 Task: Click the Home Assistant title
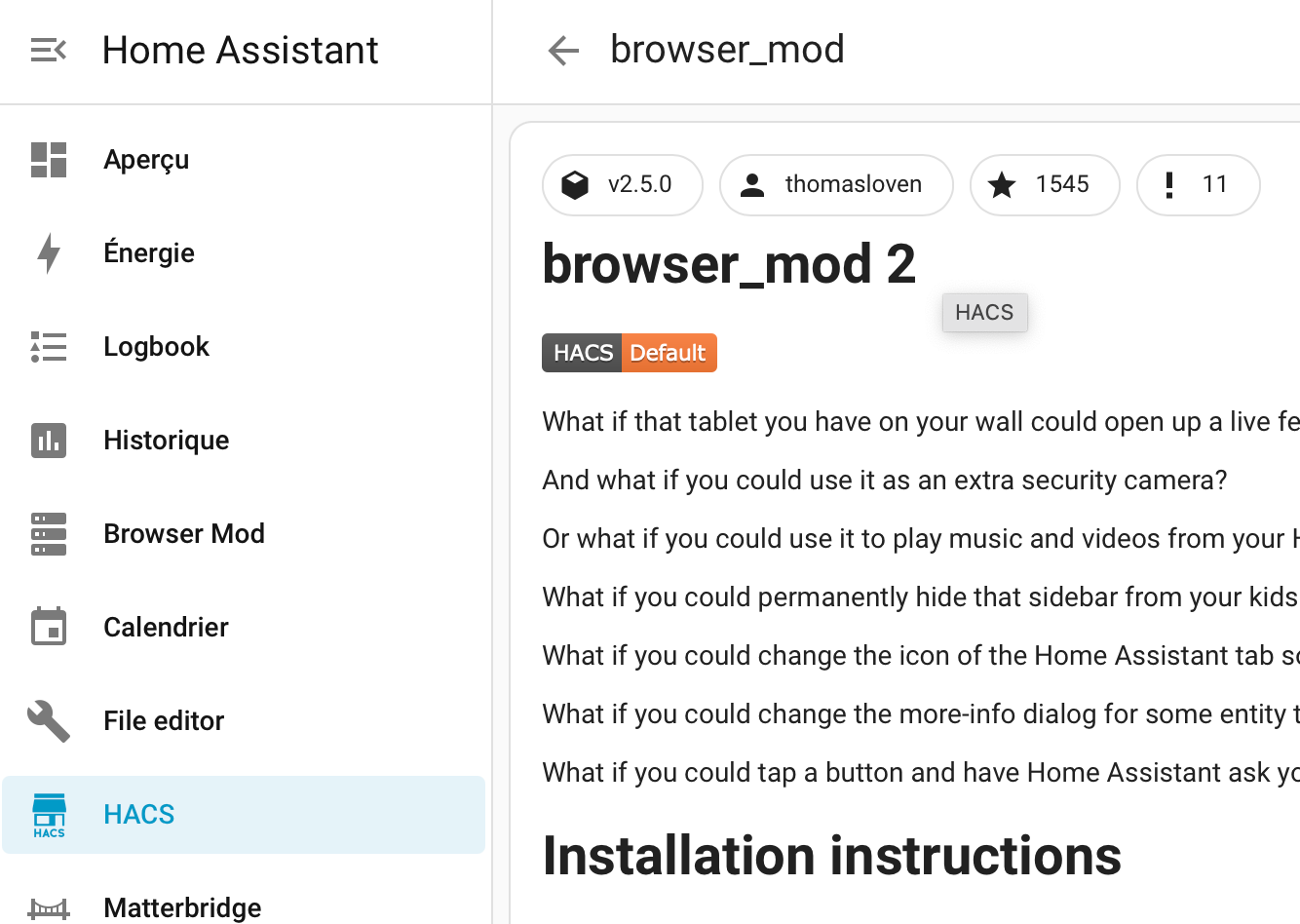(x=240, y=50)
